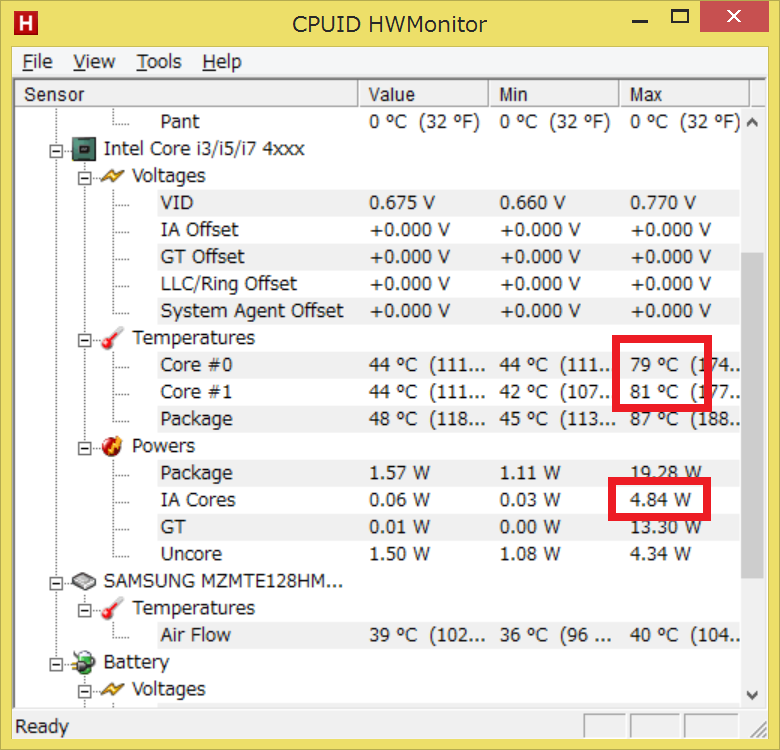
Task: Select the IA Offset row
Action: click(449, 229)
